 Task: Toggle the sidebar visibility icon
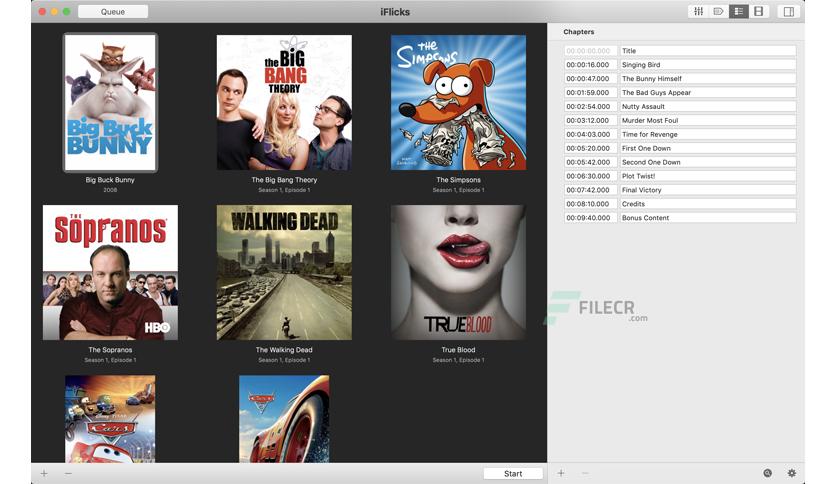click(789, 11)
